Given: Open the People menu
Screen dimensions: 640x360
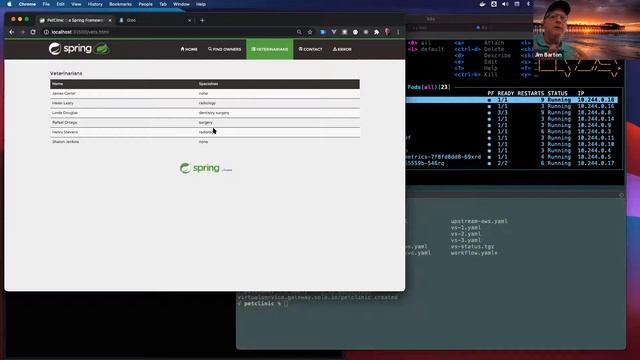Looking at the screenshot, I should (x=145, y=4).
